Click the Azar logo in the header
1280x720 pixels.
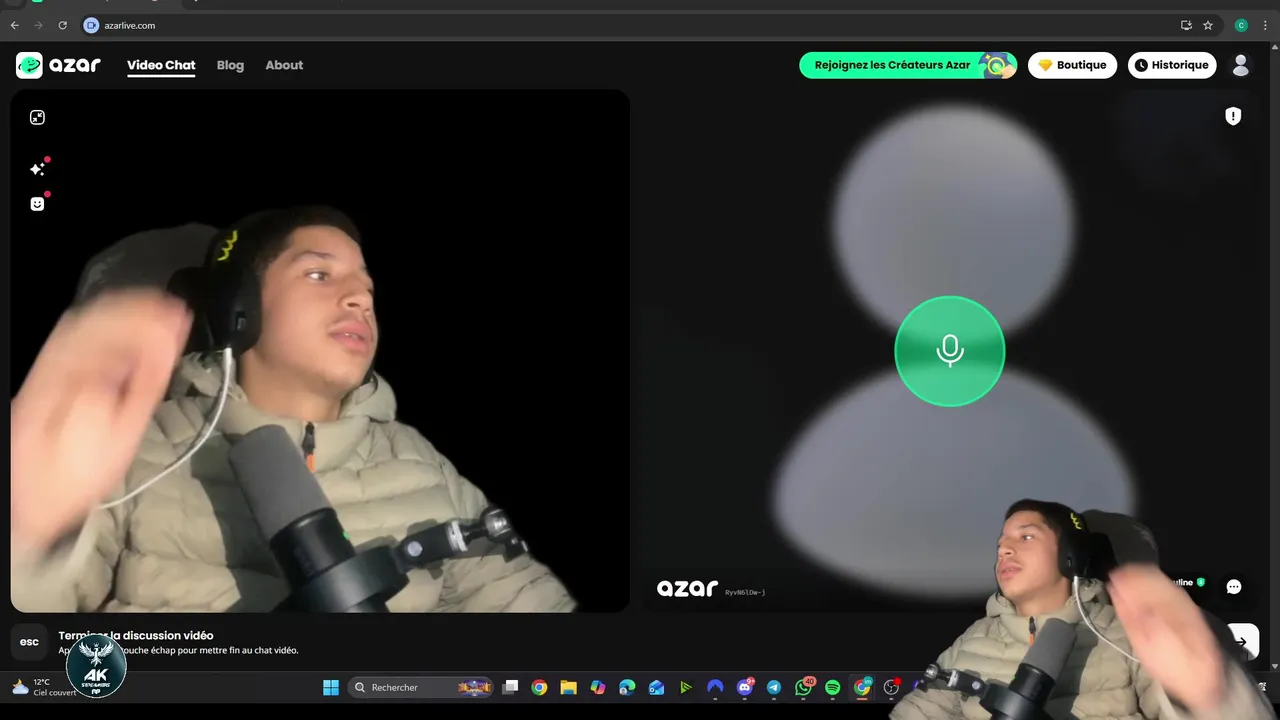58,65
